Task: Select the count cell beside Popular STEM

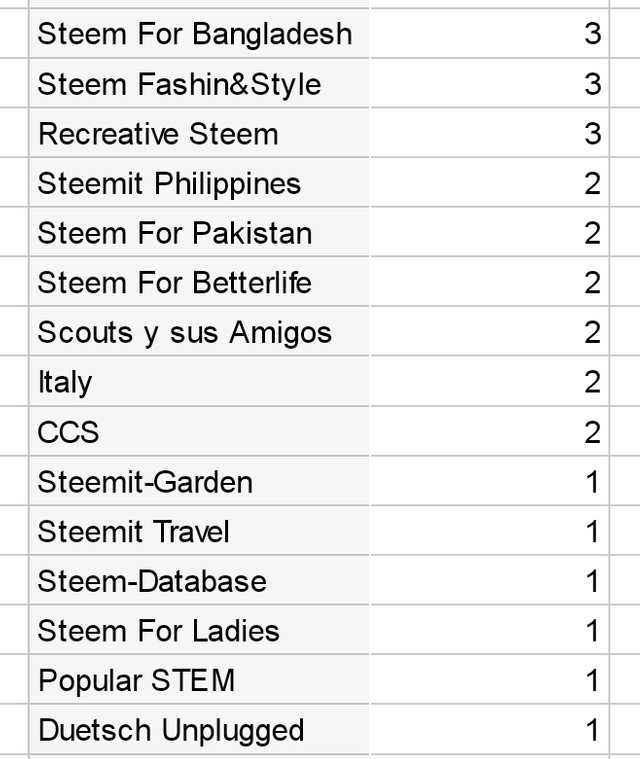Action: pyautogui.click(x=489, y=681)
